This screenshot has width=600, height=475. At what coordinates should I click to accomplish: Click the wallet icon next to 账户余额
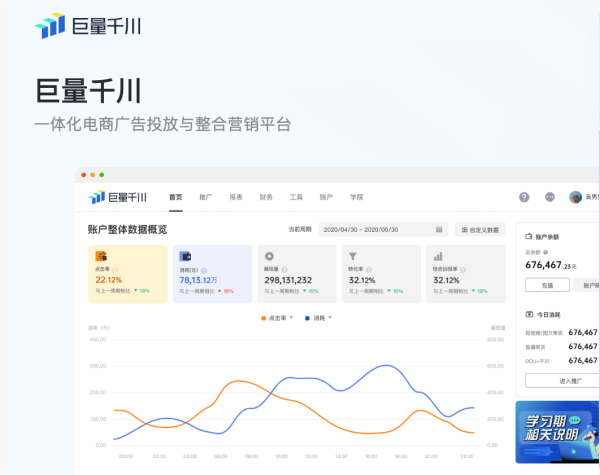pos(529,237)
